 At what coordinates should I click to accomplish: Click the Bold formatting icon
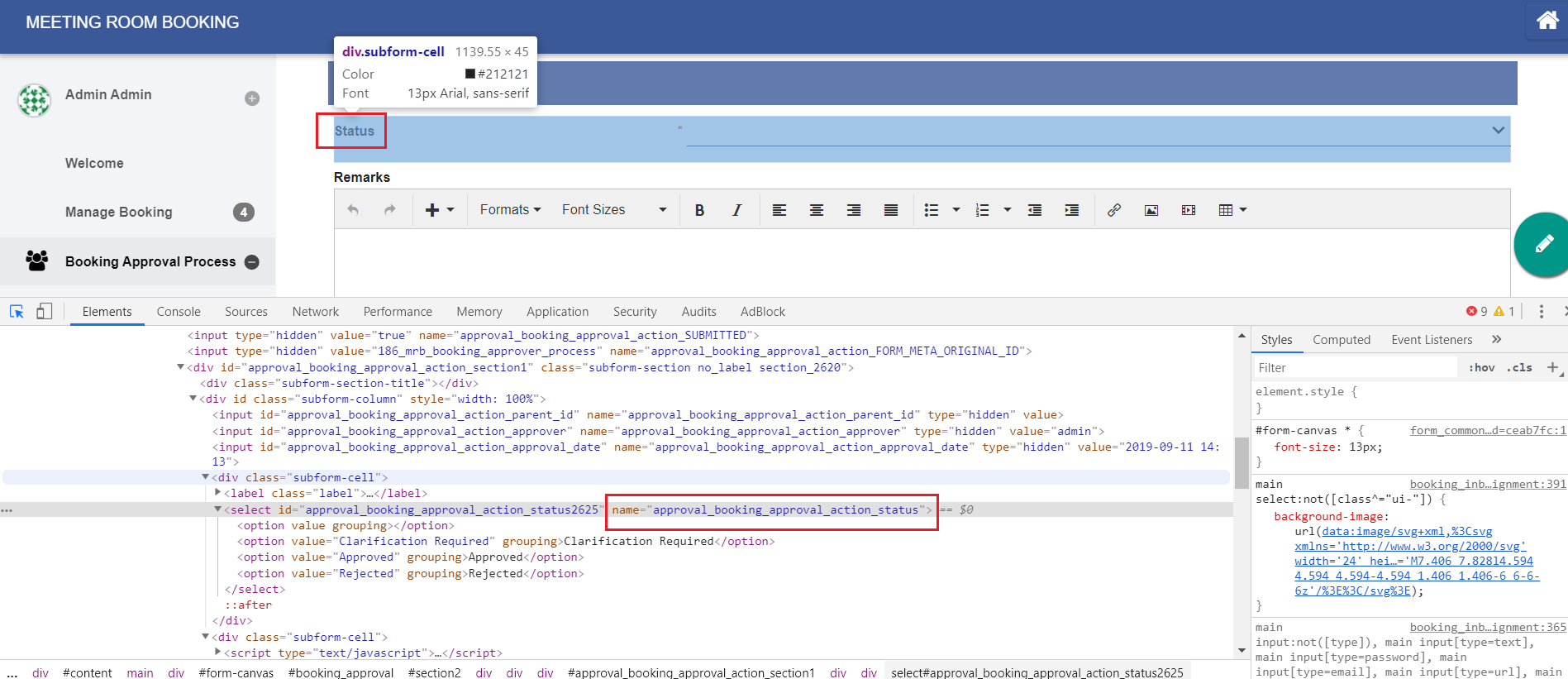pos(699,210)
